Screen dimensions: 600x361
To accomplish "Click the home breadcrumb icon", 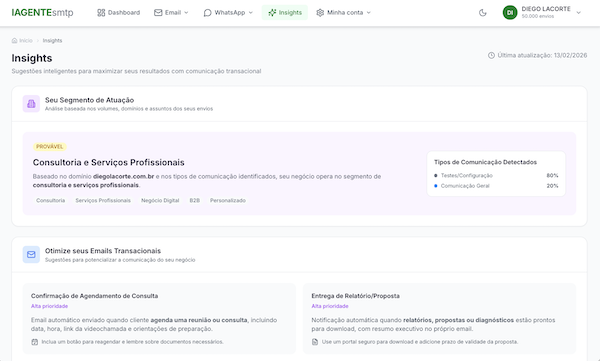I will [15, 41].
